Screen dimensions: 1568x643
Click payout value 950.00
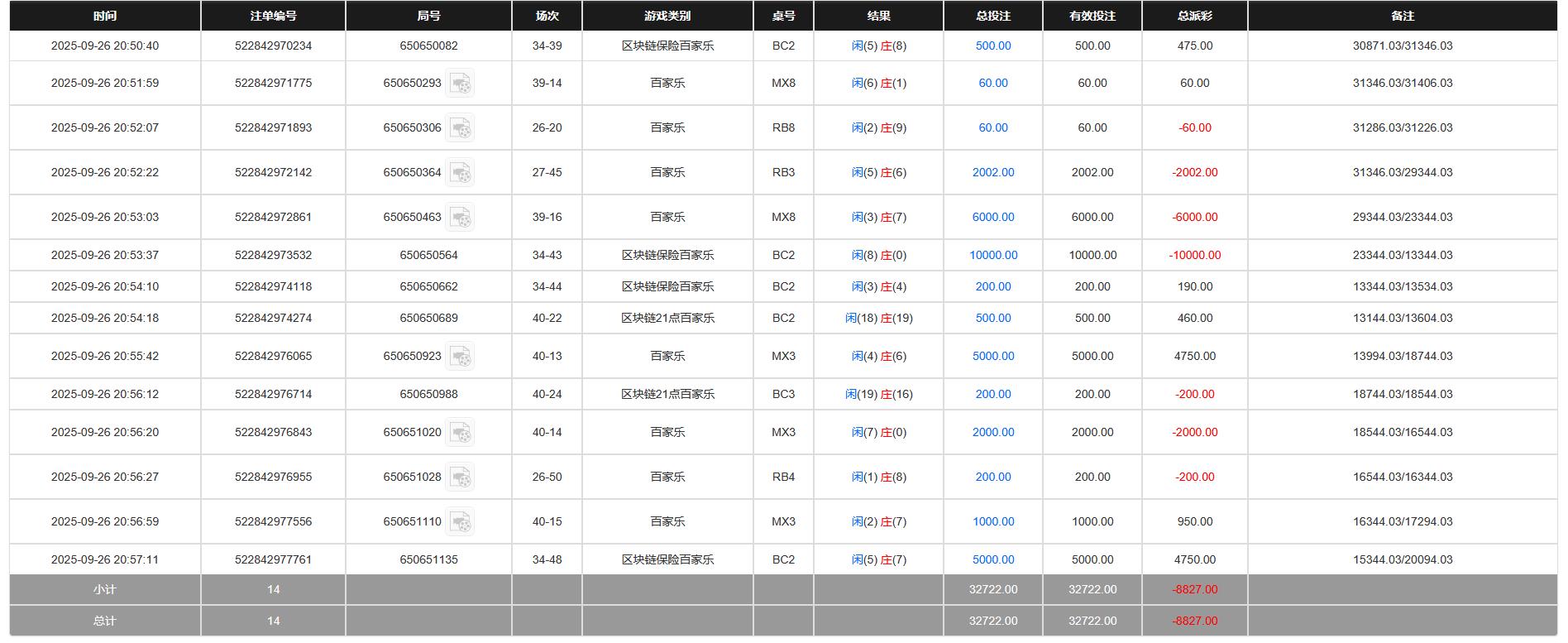(1195, 521)
